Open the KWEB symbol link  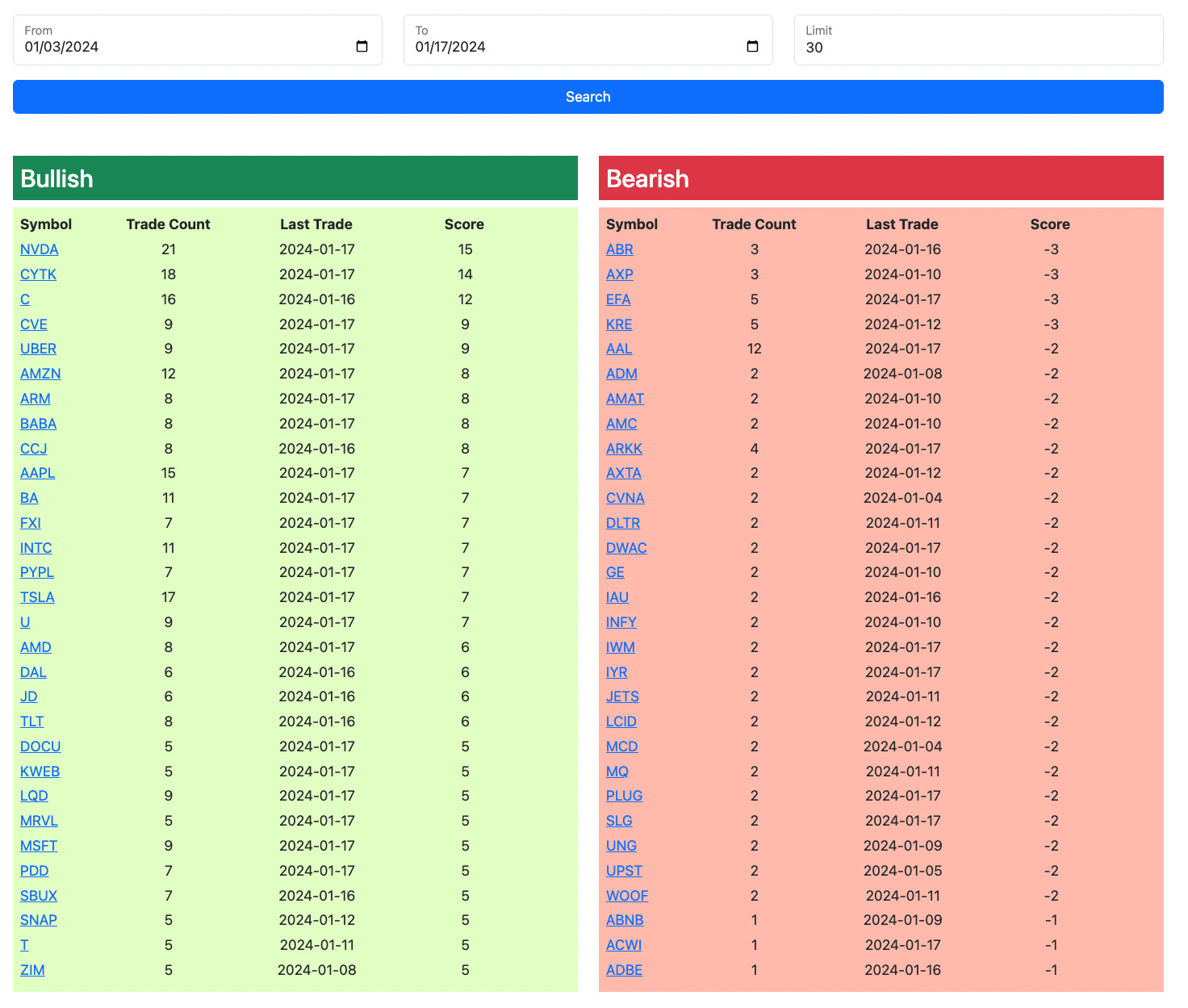[x=40, y=772]
